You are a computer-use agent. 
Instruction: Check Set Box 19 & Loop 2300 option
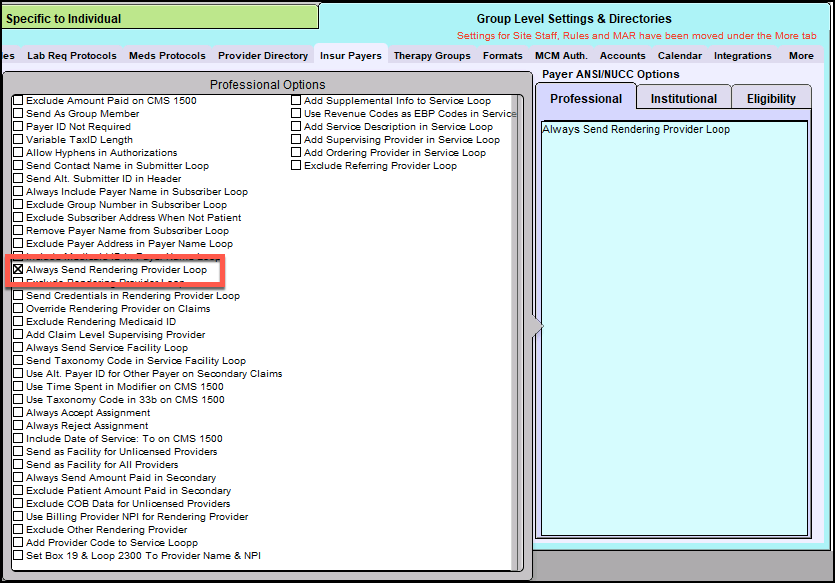point(18,555)
